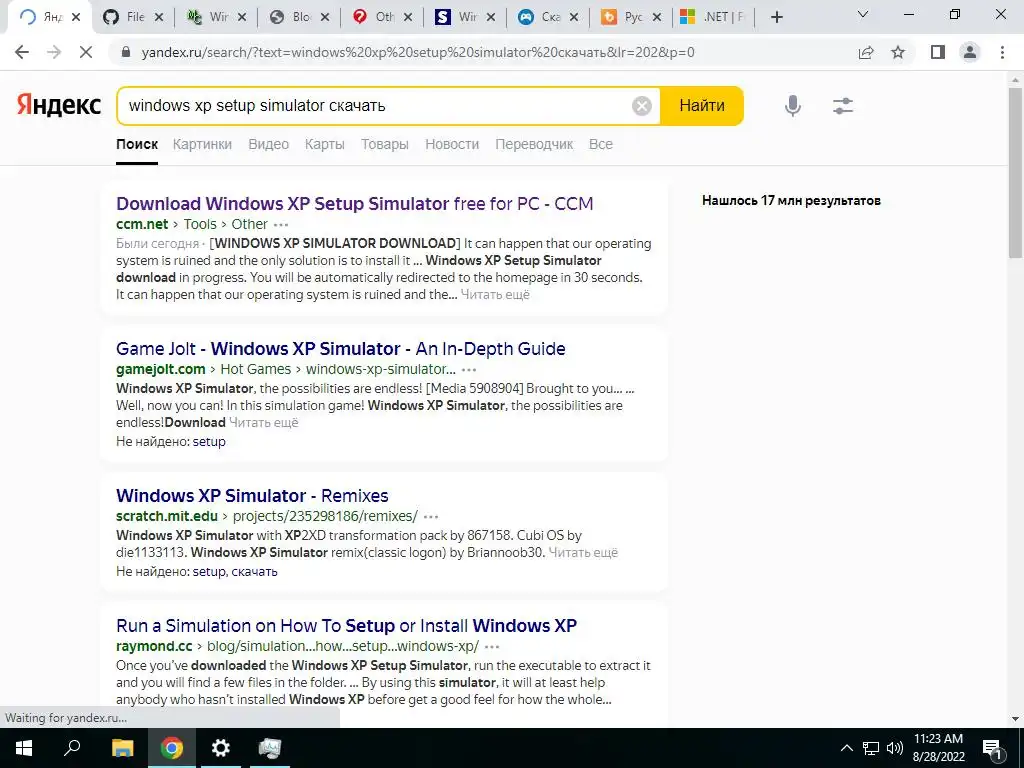Open Chrome profile menu
Image resolution: width=1024 pixels, height=768 pixels.
pyautogui.click(x=970, y=52)
